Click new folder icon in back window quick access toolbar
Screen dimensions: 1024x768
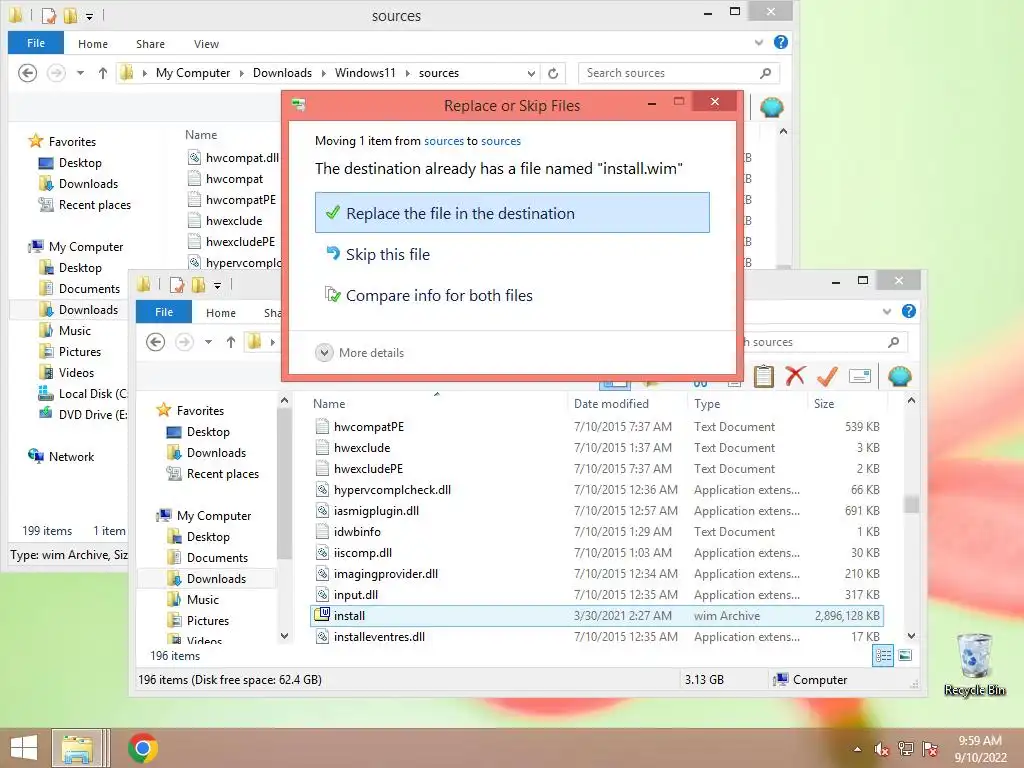click(70, 14)
